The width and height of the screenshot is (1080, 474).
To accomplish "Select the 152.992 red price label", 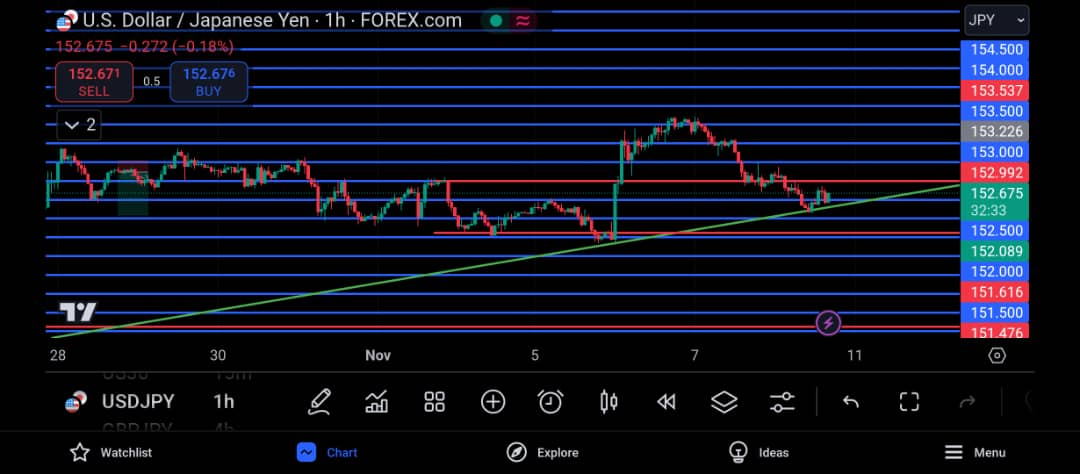I will 995,173.
